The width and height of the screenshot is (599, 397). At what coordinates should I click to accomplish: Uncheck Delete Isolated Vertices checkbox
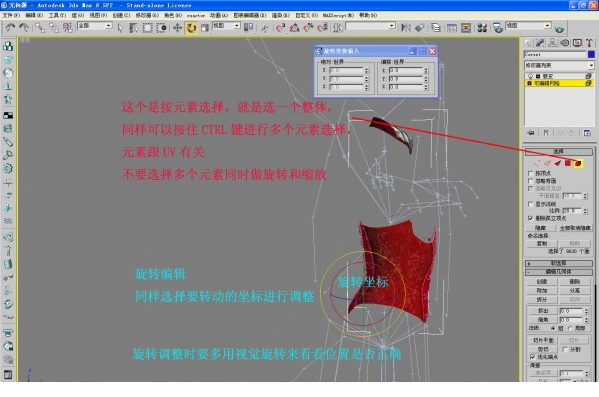click(x=531, y=218)
